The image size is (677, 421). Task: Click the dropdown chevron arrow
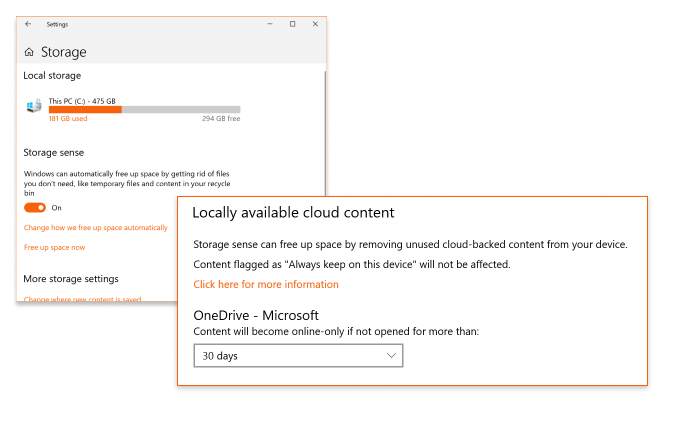coord(391,356)
